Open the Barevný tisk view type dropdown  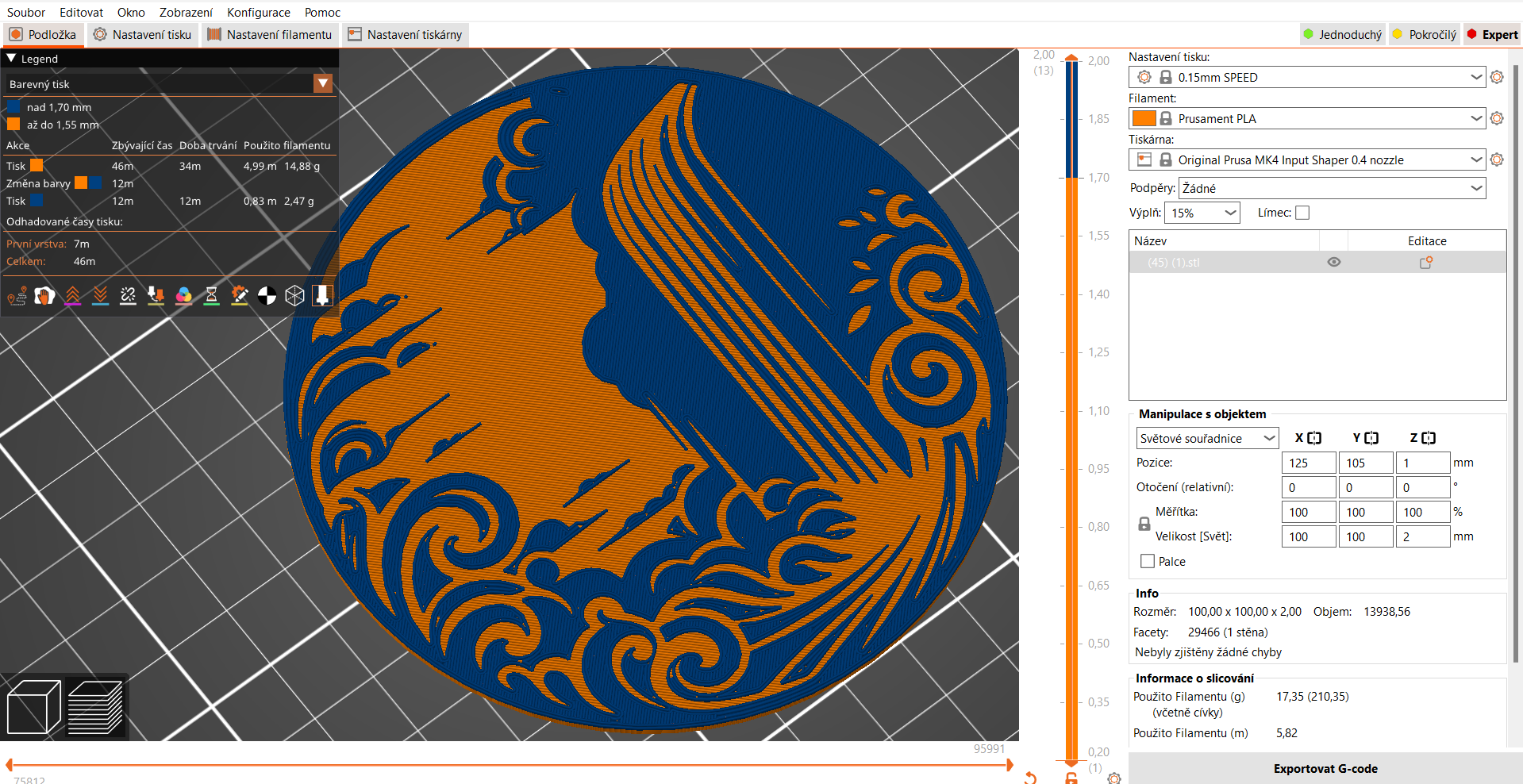coord(323,83)
